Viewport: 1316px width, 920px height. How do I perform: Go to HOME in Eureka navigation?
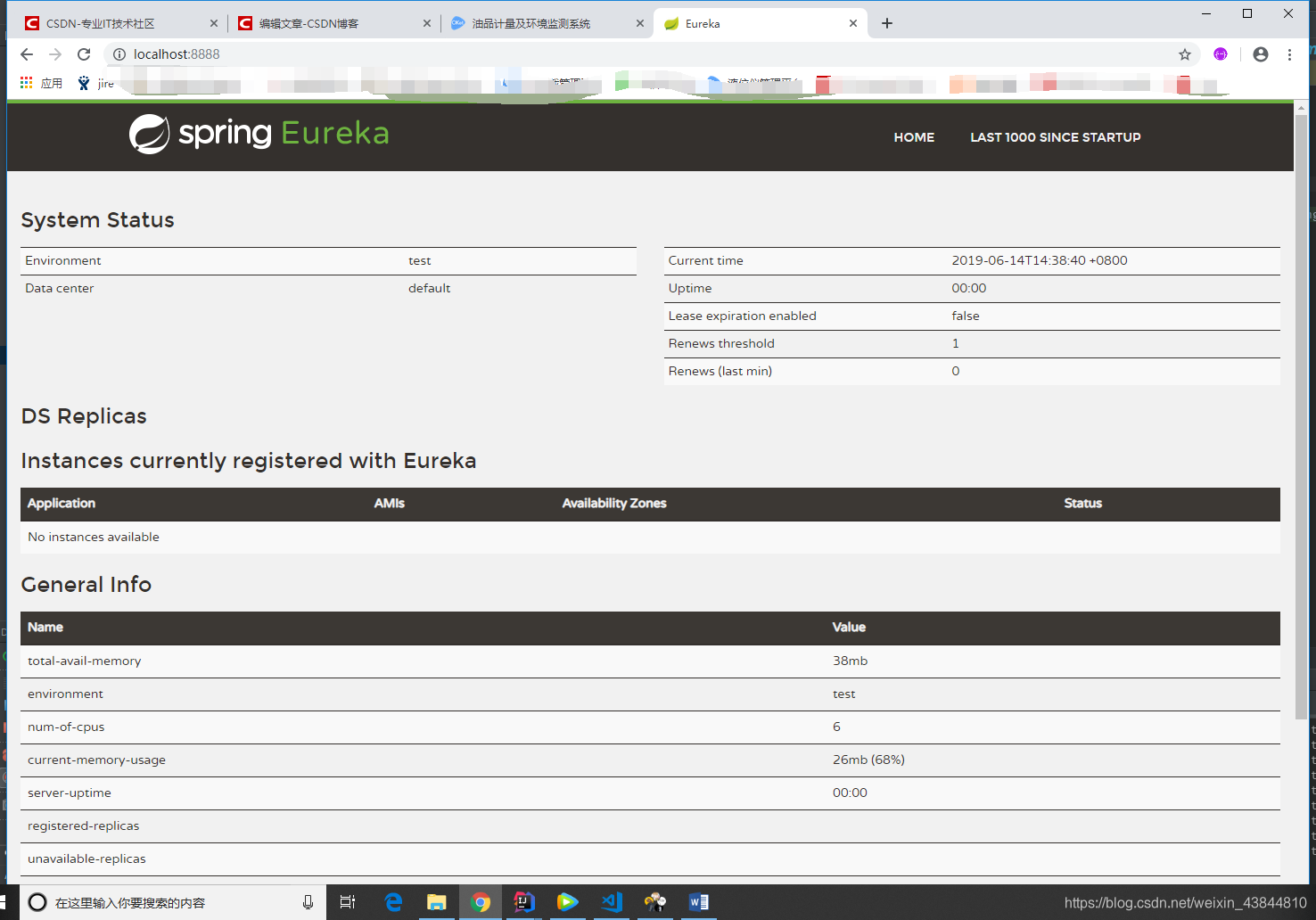click(914, 137)
